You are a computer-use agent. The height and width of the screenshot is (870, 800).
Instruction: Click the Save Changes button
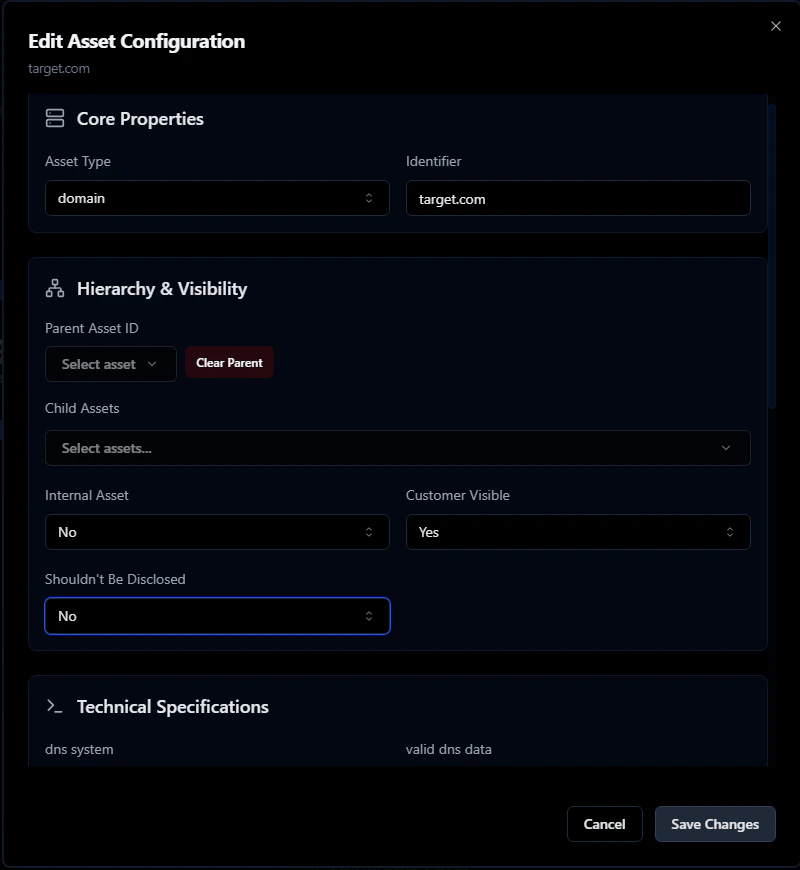click(715, 824)
